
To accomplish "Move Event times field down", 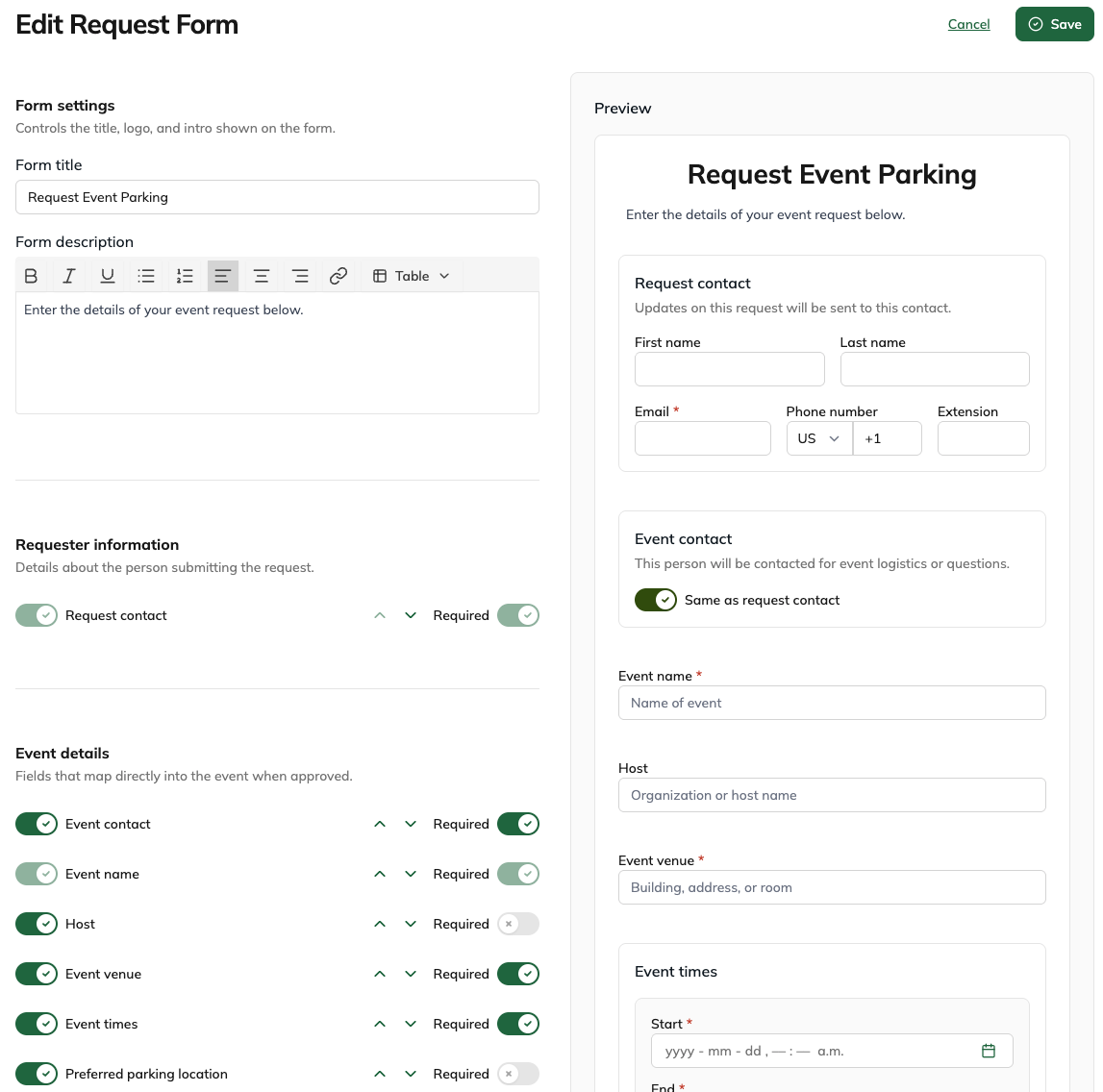I will coord(411,1024).
